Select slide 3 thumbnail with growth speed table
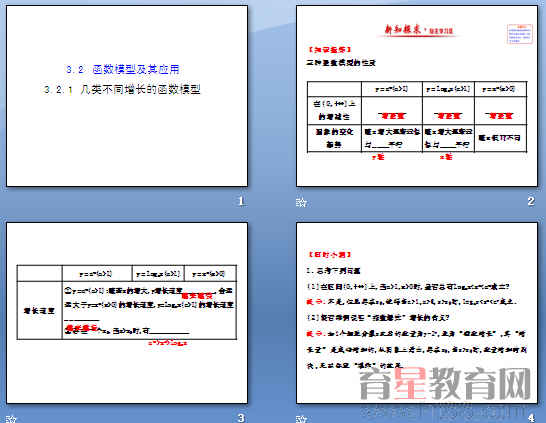 click(127, 313)
